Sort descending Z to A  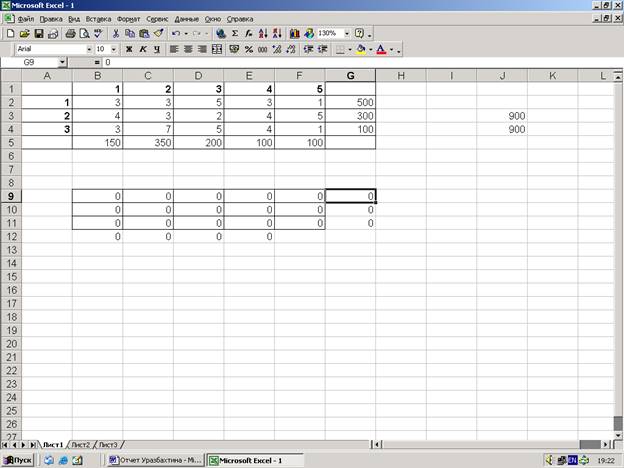tap(277, 34)
